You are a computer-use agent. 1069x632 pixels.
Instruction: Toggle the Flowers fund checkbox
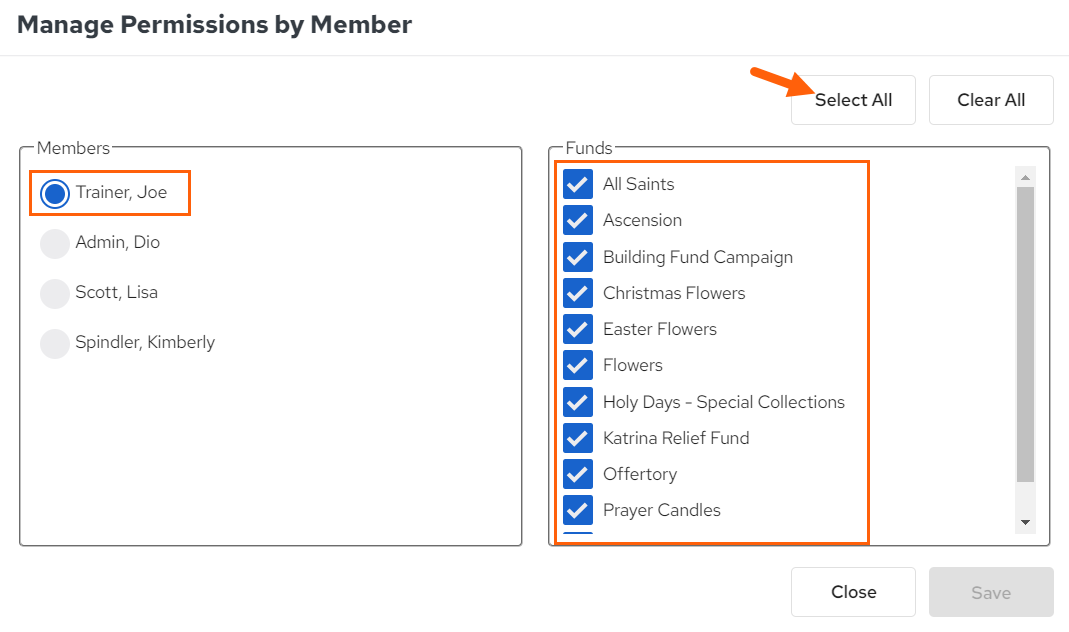point(577,365)
